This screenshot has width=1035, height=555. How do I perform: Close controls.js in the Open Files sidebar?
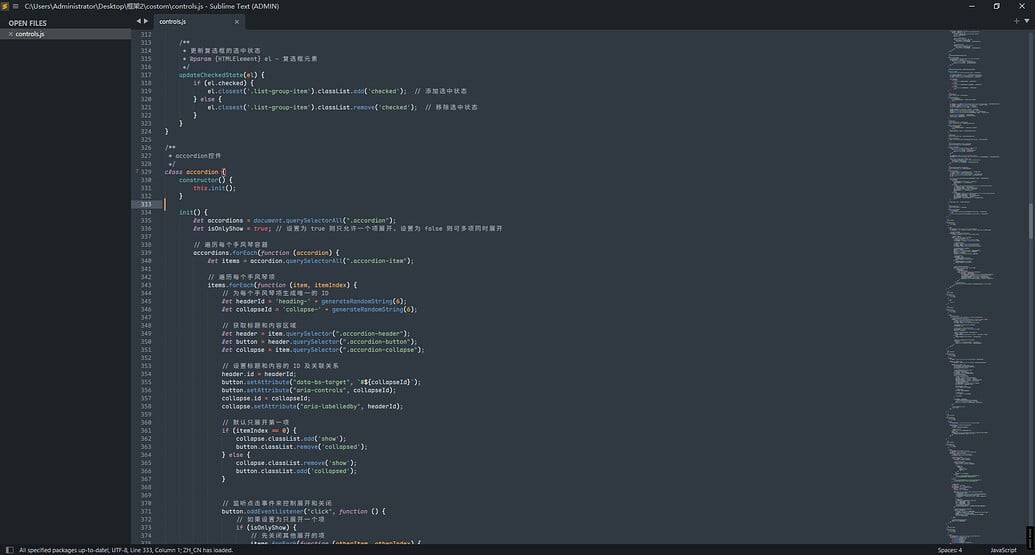pos(10,34)
